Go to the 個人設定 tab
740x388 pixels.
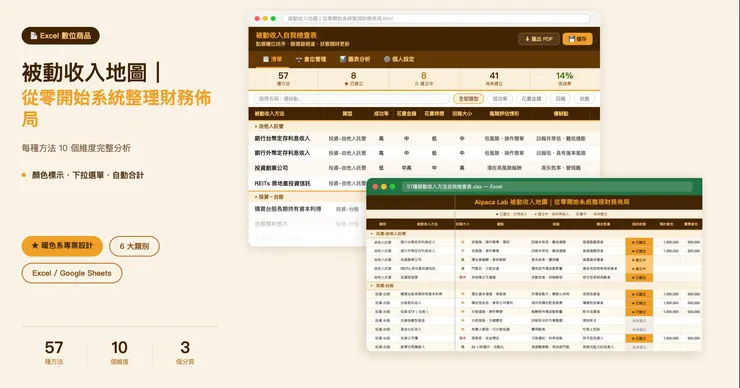(399, 59)
